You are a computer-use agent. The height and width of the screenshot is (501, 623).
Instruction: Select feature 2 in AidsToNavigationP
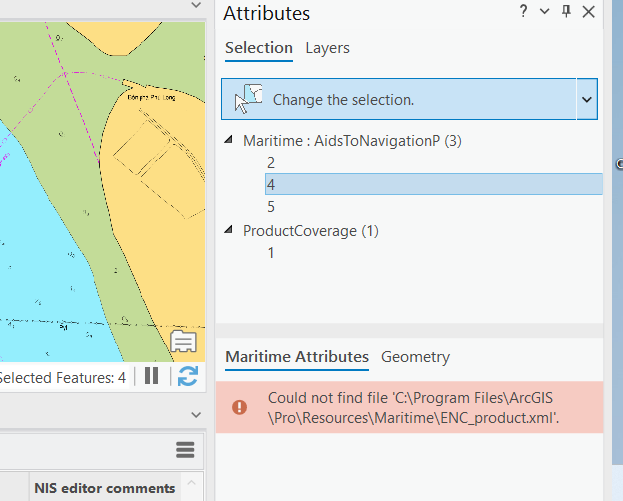[271, 162]
